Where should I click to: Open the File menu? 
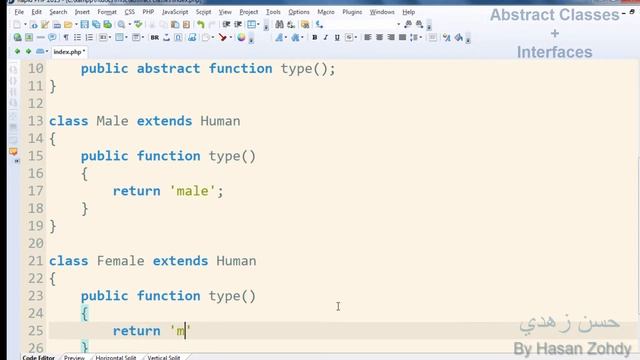[x=19, y=12]
